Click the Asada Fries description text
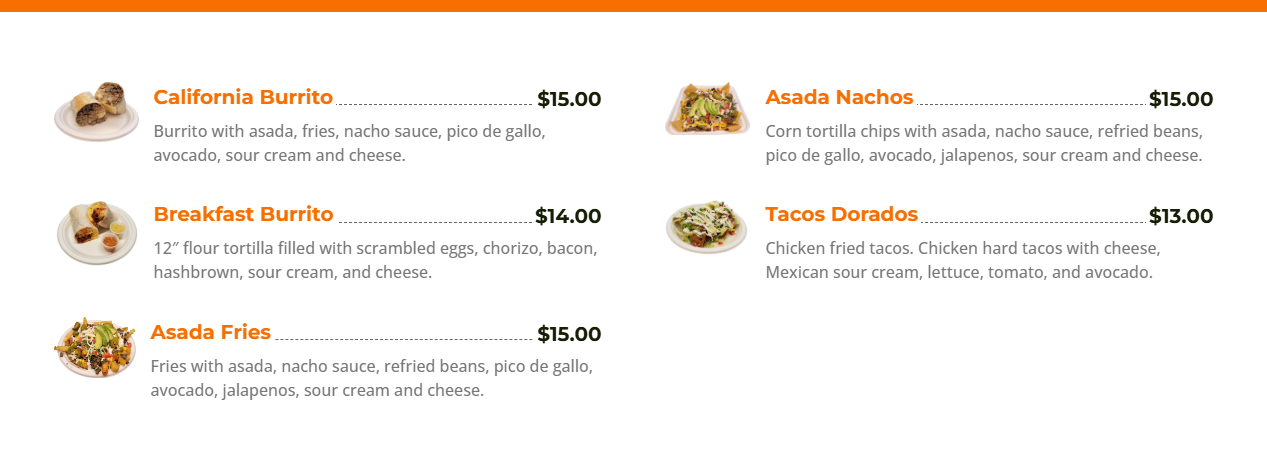 click(371, 378)
